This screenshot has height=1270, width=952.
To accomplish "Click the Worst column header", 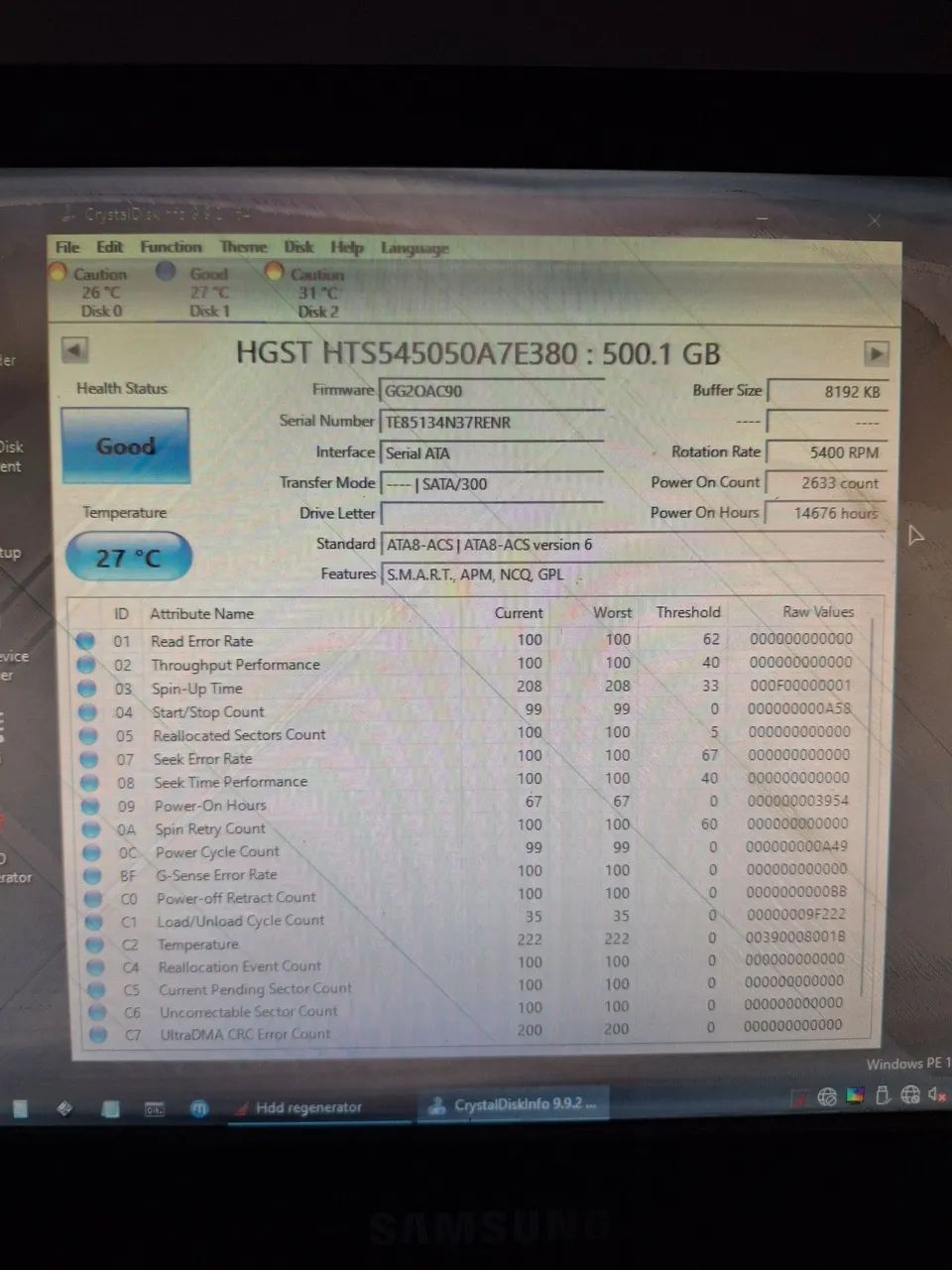I will (x=612, y=613).
